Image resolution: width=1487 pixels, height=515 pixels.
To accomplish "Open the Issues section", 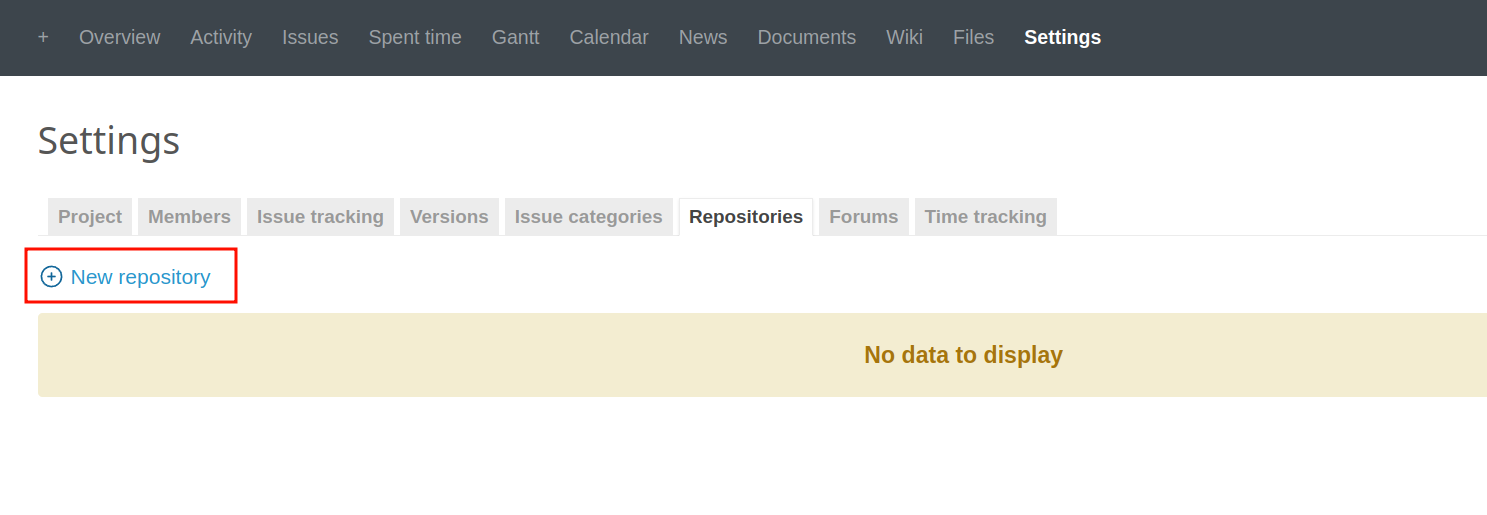I will [x=310, y=37].
